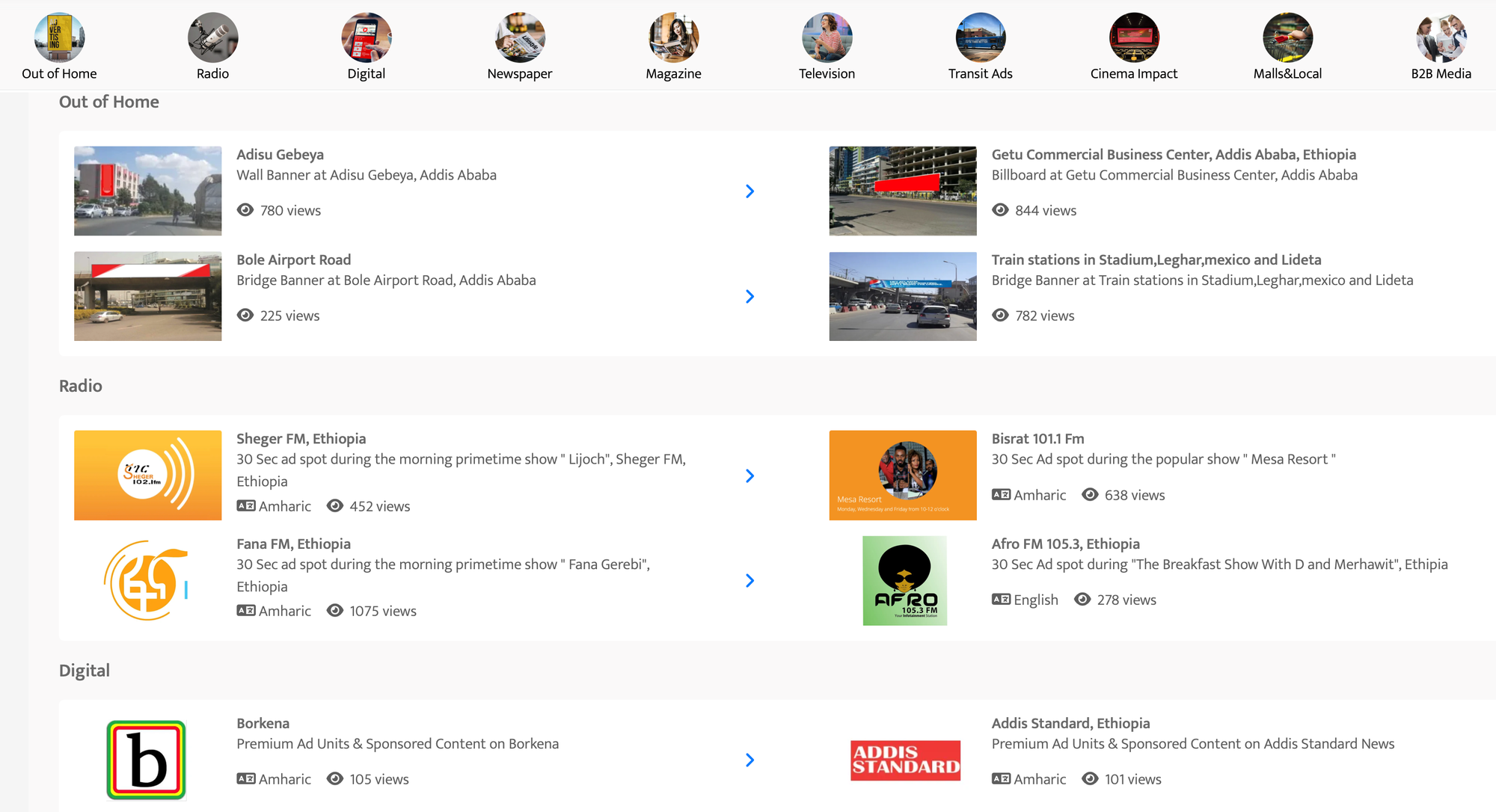Click the eye icon beside 452 views
Viewport: 1496px width, 812px height.
pyautogui.click(x=335, y=506)
